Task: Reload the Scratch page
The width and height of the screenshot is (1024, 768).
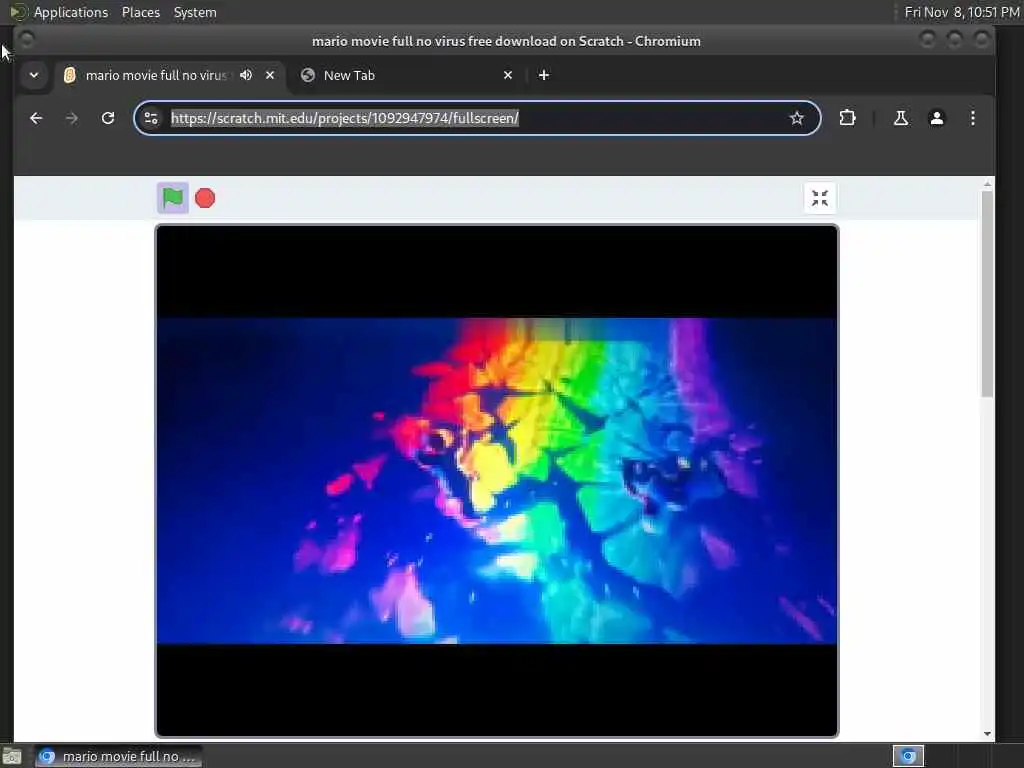Action: (108, 118)
